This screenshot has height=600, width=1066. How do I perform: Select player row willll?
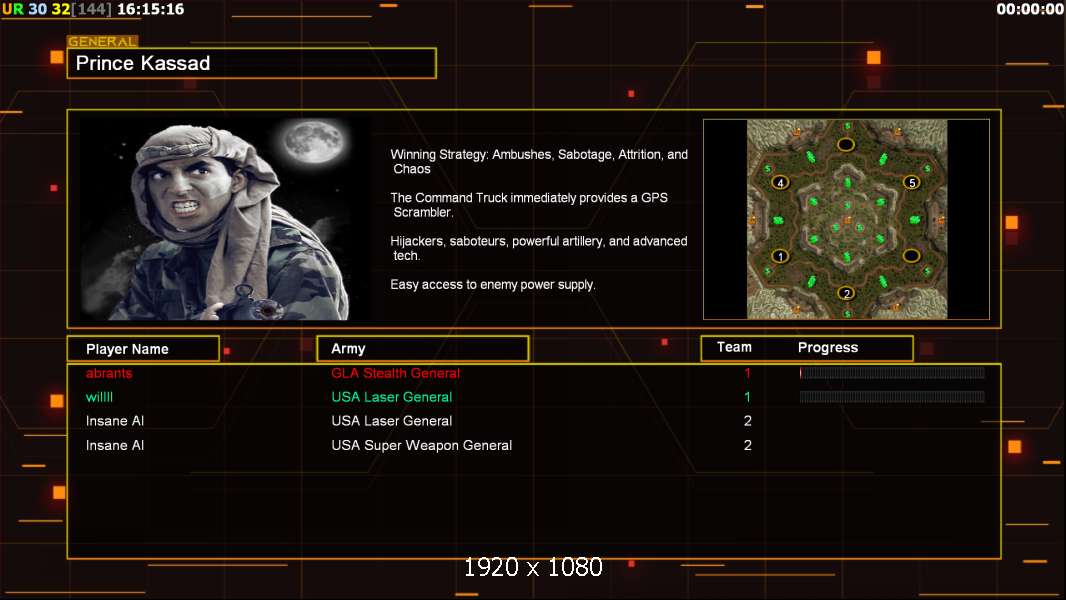point(534,397)
